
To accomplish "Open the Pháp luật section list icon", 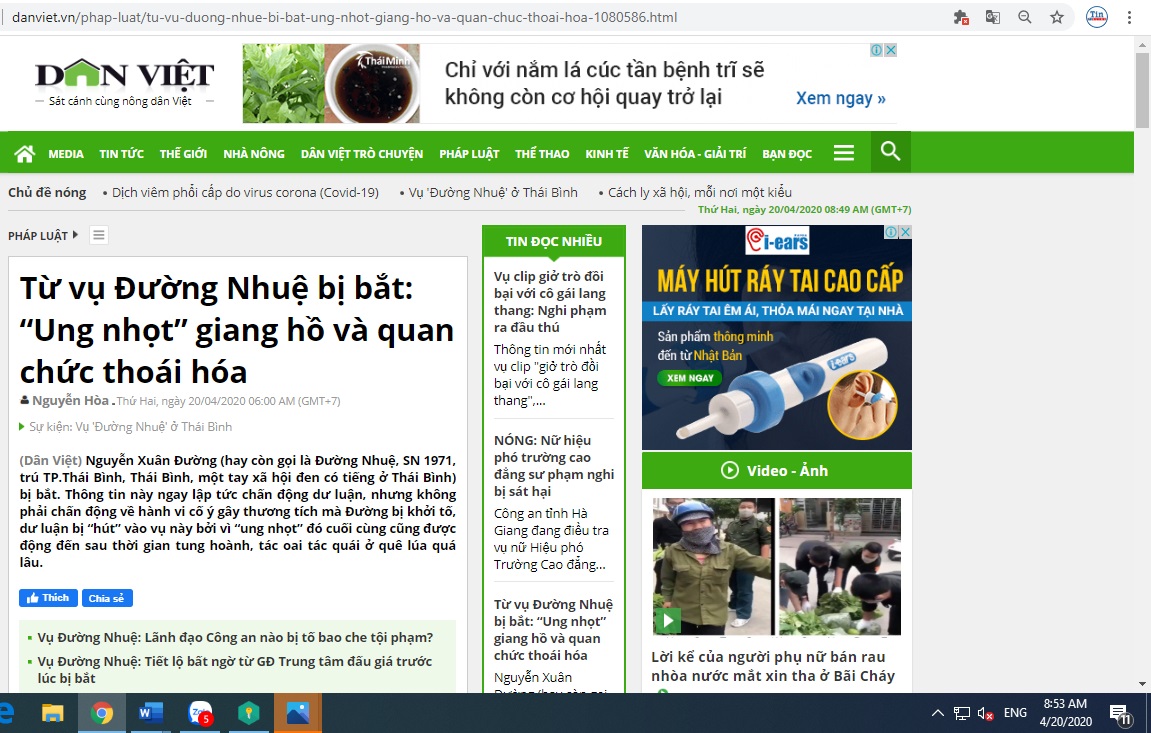I will (x=98, y=235).
